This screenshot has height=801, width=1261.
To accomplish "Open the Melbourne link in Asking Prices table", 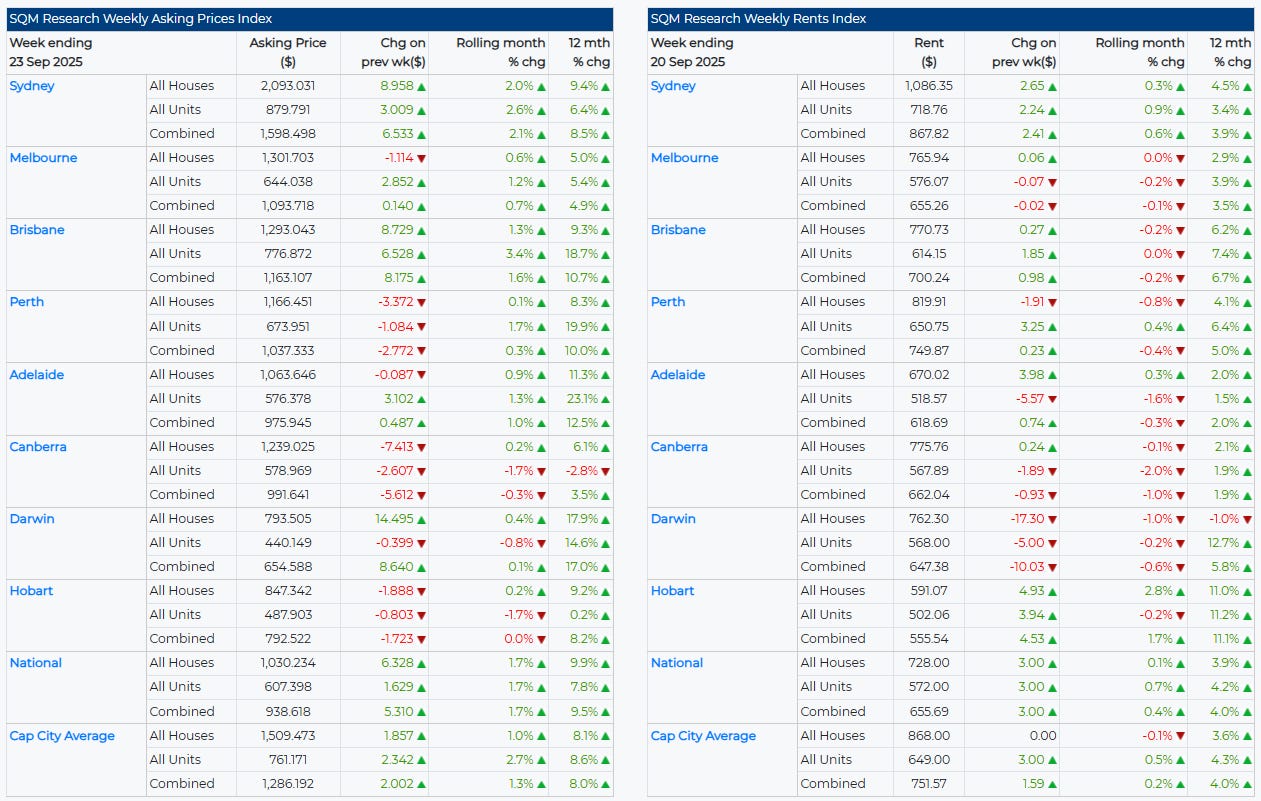I will [x=43, y=158].
